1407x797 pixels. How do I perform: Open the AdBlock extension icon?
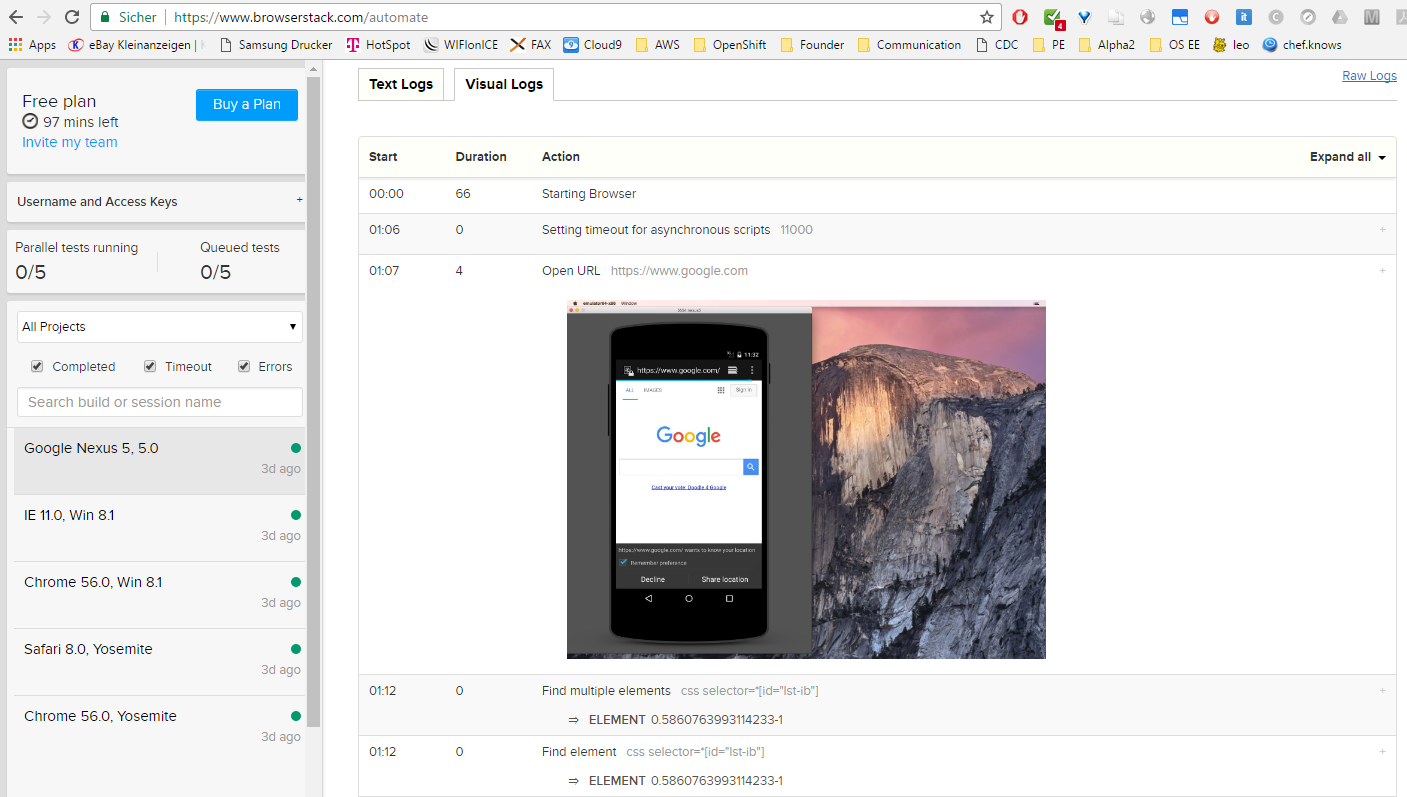1019,16
